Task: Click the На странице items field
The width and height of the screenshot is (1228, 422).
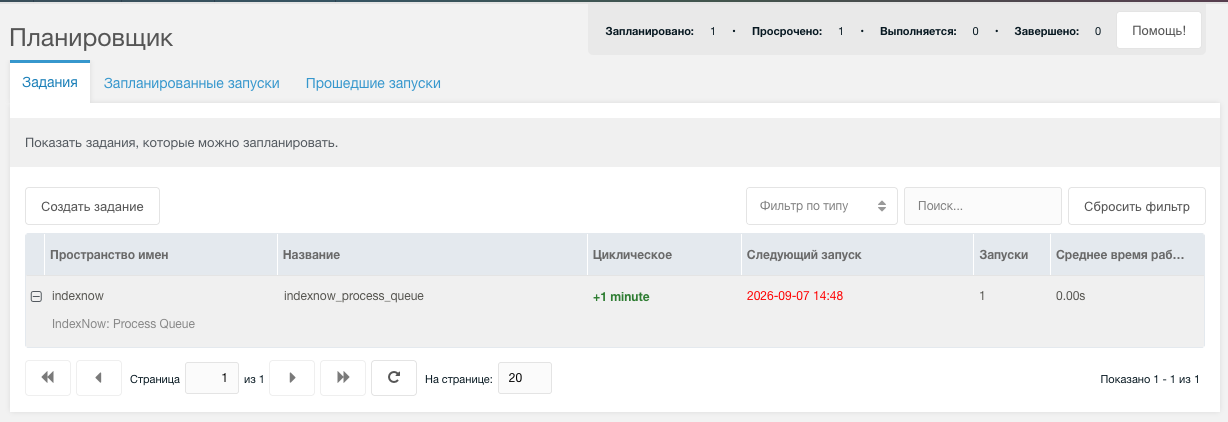Action: 525,378
